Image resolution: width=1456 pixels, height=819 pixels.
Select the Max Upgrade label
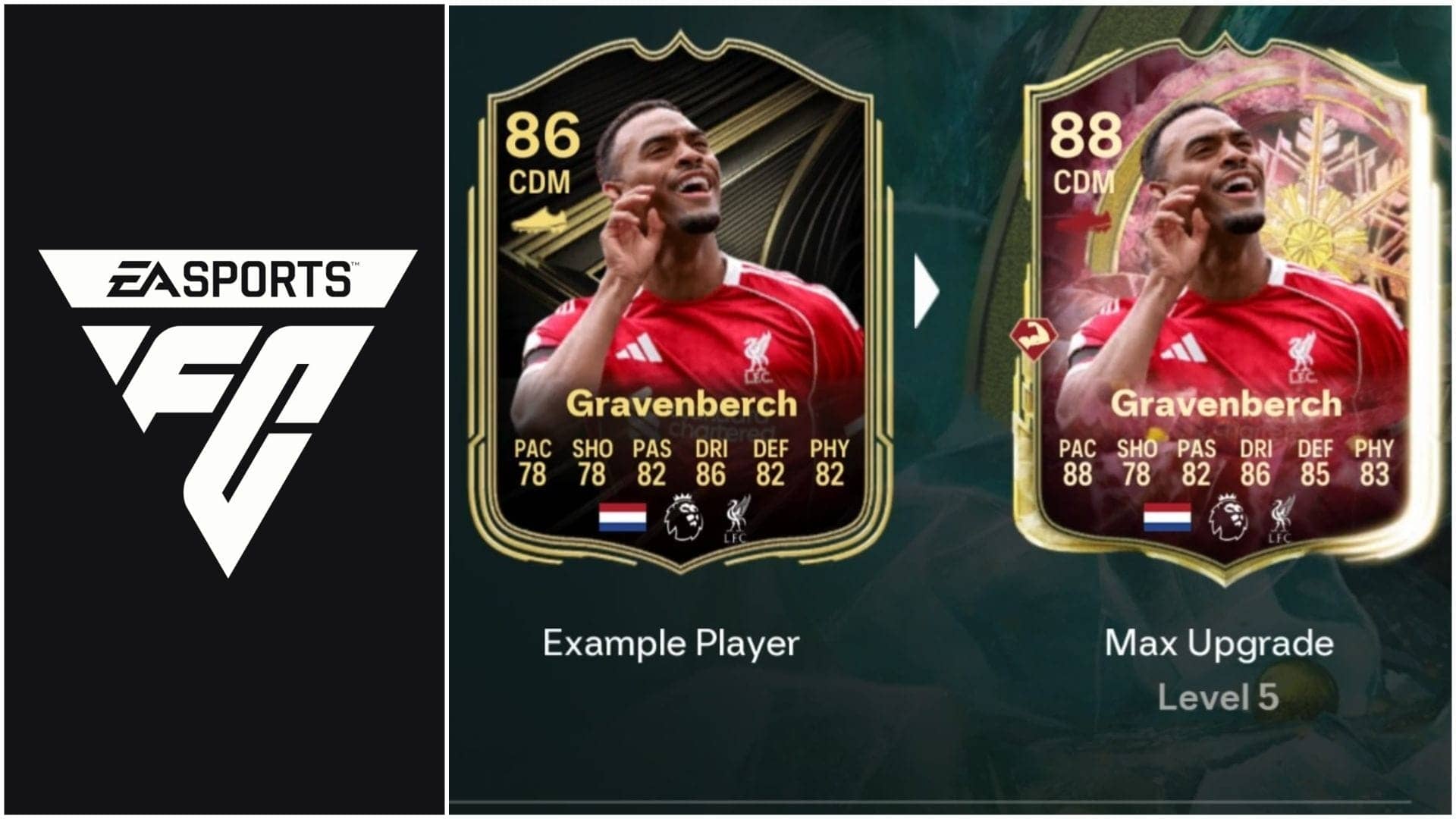coord(1219,645)
